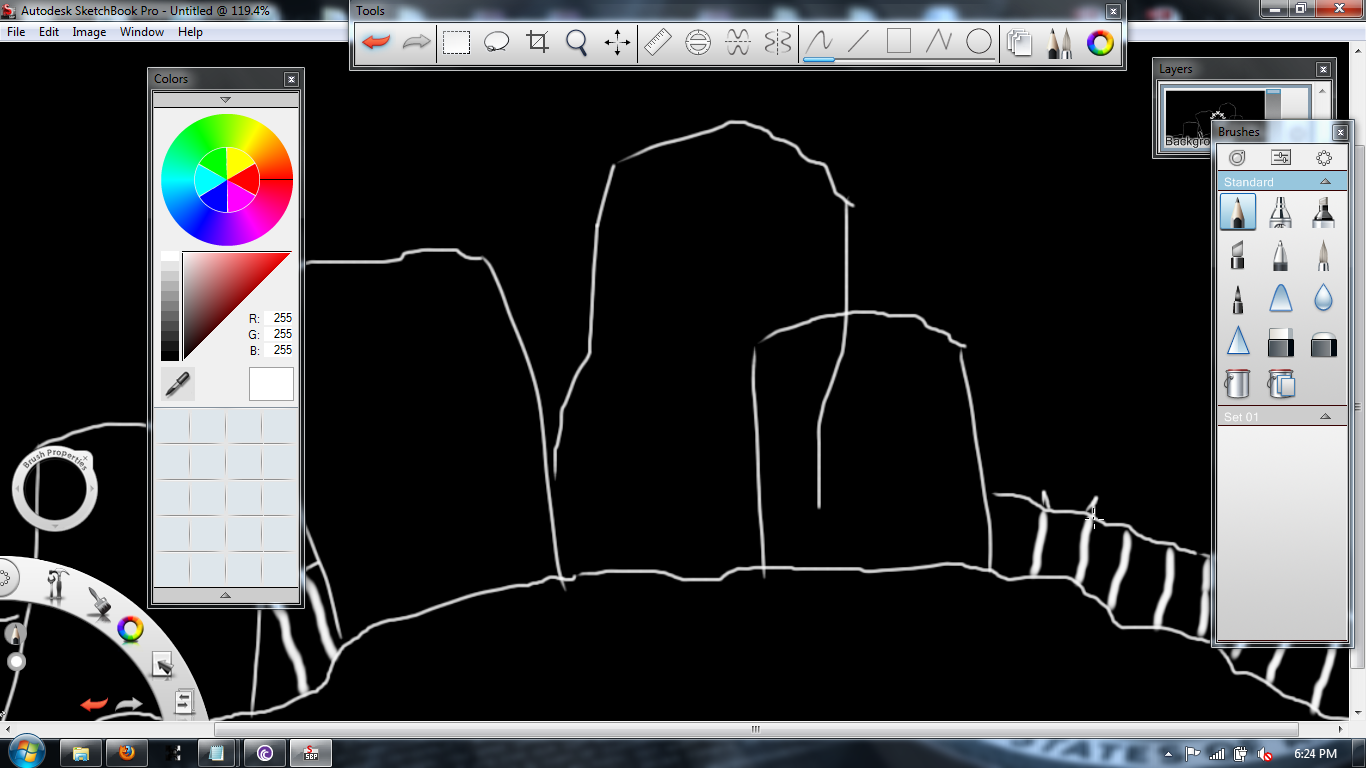
Task: Open the Edit menu
Action: pyautogui.click(x=49, y=32)
